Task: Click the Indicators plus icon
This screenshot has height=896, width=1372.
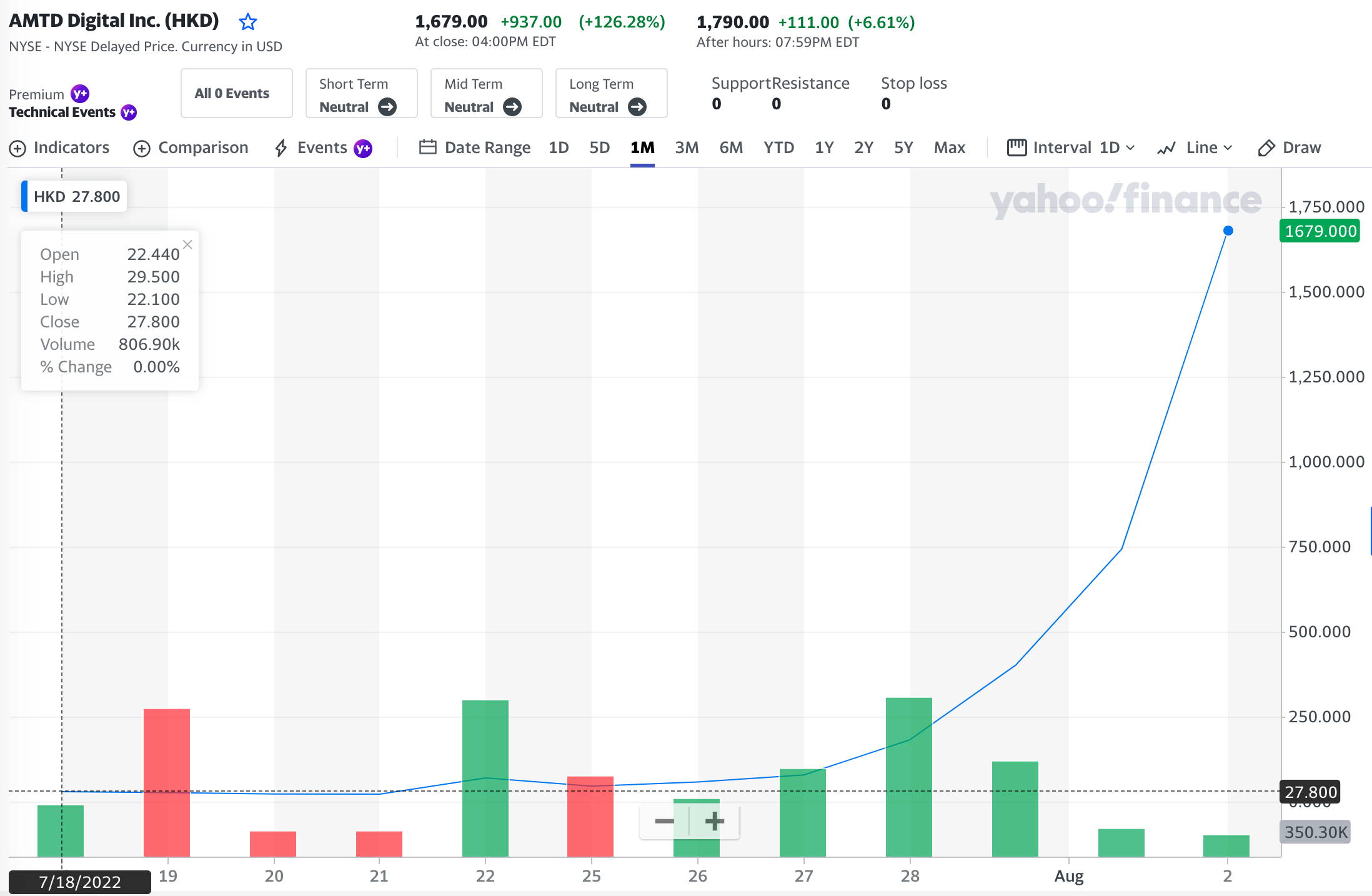Action: coord(17,149)
